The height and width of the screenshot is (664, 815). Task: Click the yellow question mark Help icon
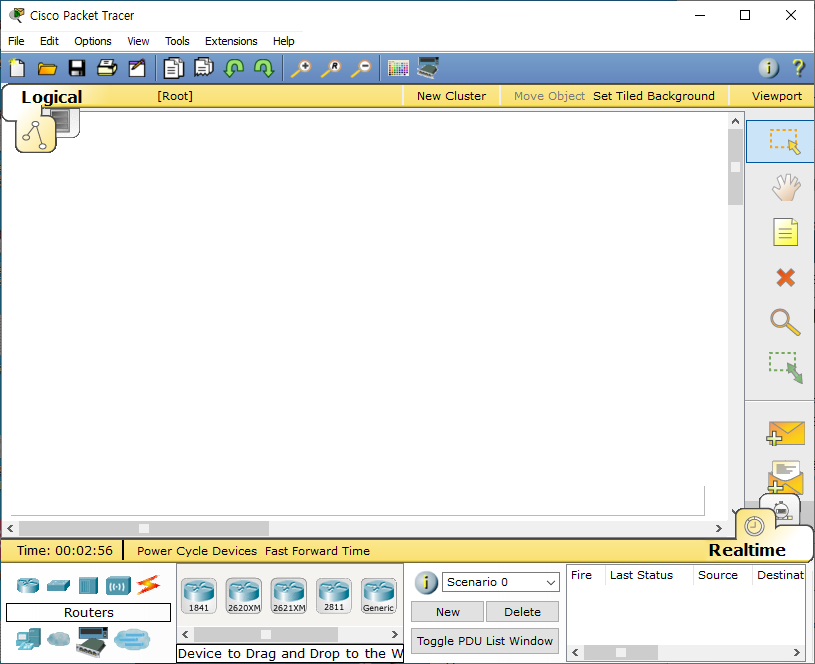click(798, 68)
